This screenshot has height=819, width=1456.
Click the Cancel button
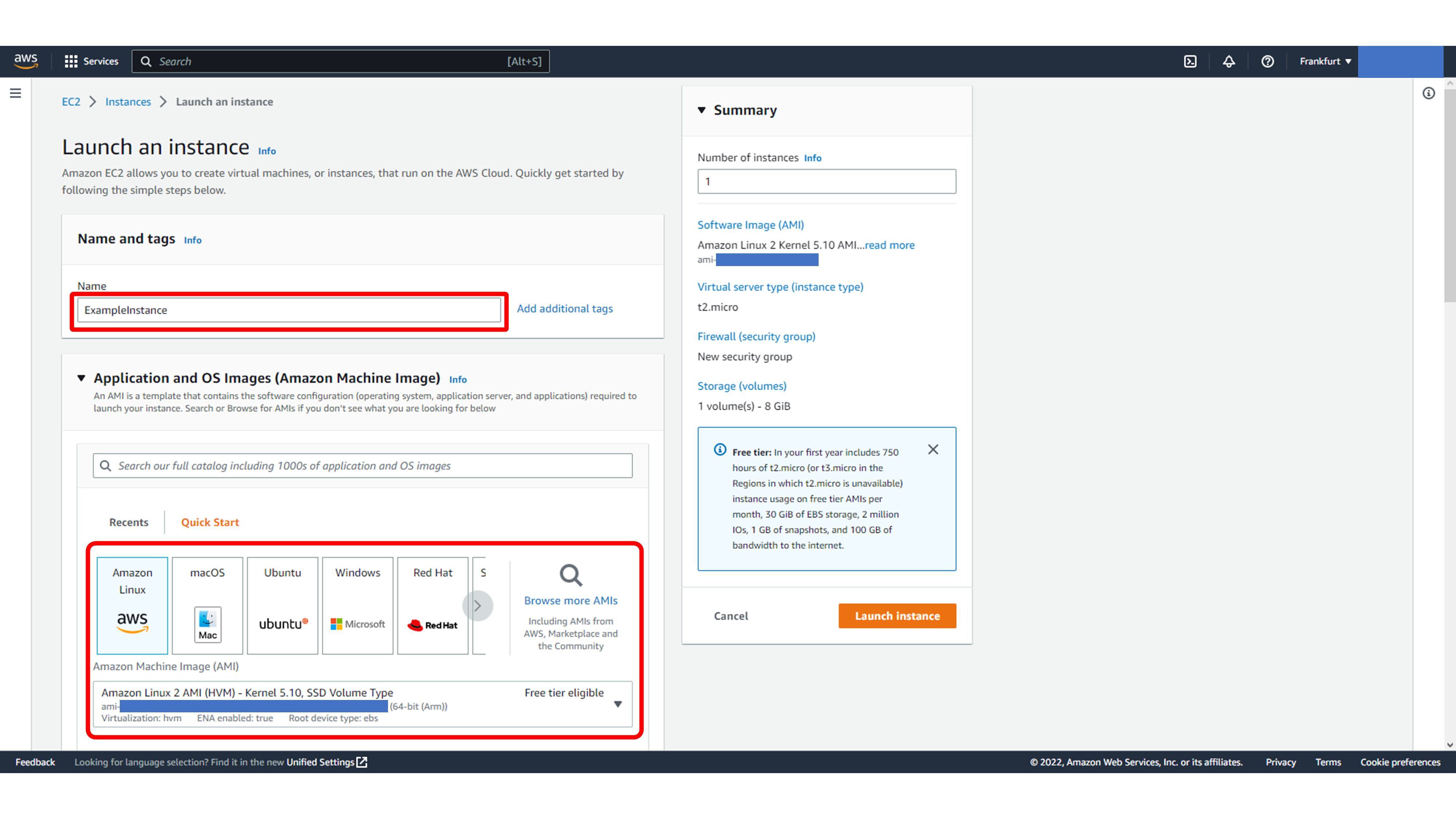point(731,616)
